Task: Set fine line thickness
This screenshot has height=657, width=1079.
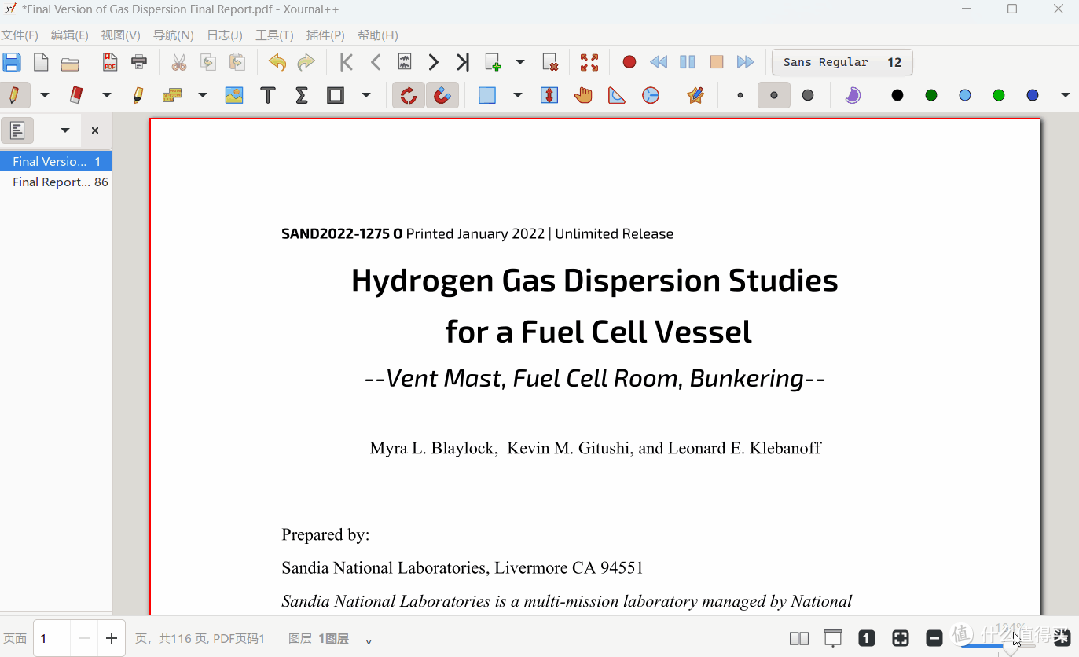Action: pos(740,96)
